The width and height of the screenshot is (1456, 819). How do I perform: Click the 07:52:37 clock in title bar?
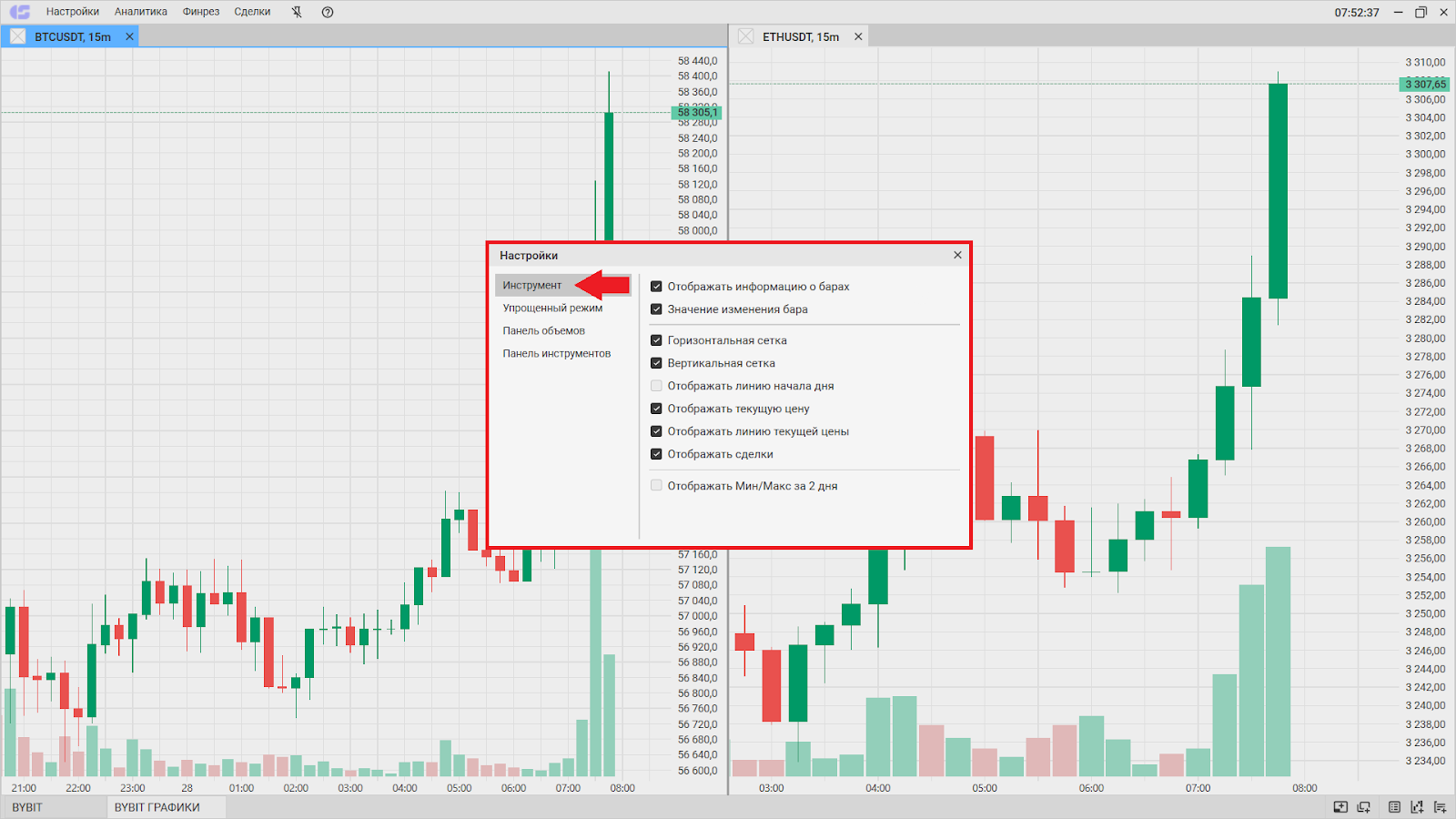click(1357, 13)
